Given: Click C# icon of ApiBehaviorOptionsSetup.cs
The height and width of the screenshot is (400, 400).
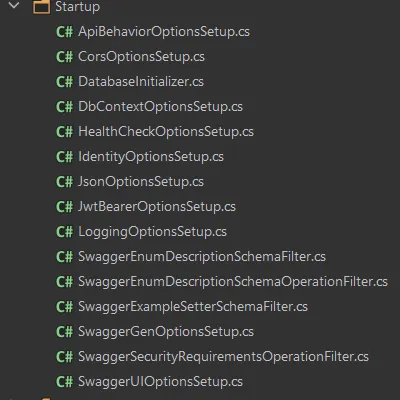Looking at the screenshot, I should [x=64, y=32].
